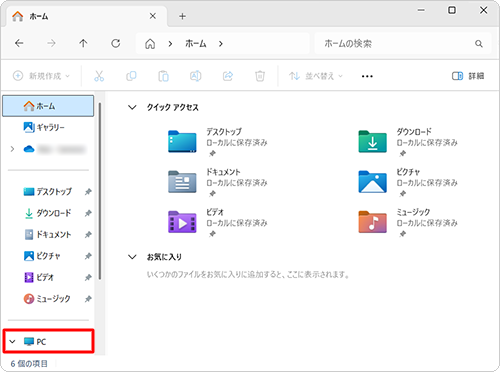Click the pin icon beside sidebar ダウンロード

(88, 213)
